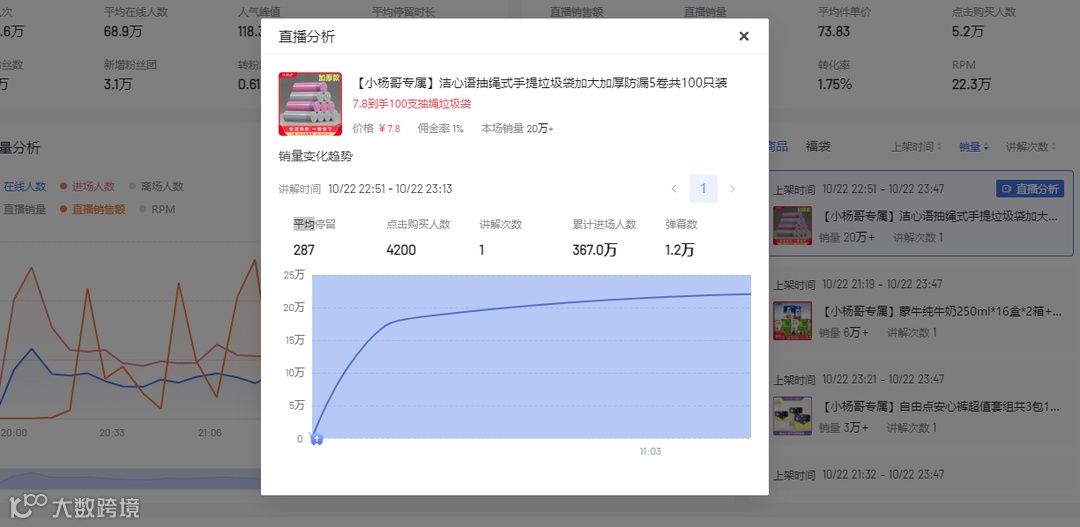Switch to the 福袋 tab

[x=818, y=146]
